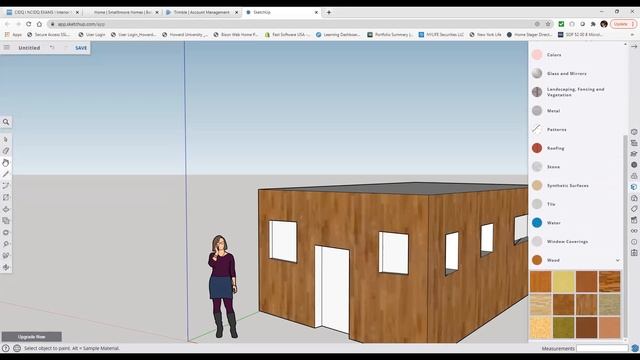Go to browser home page icon
The image size is (640, 360).
pos(39,24)
